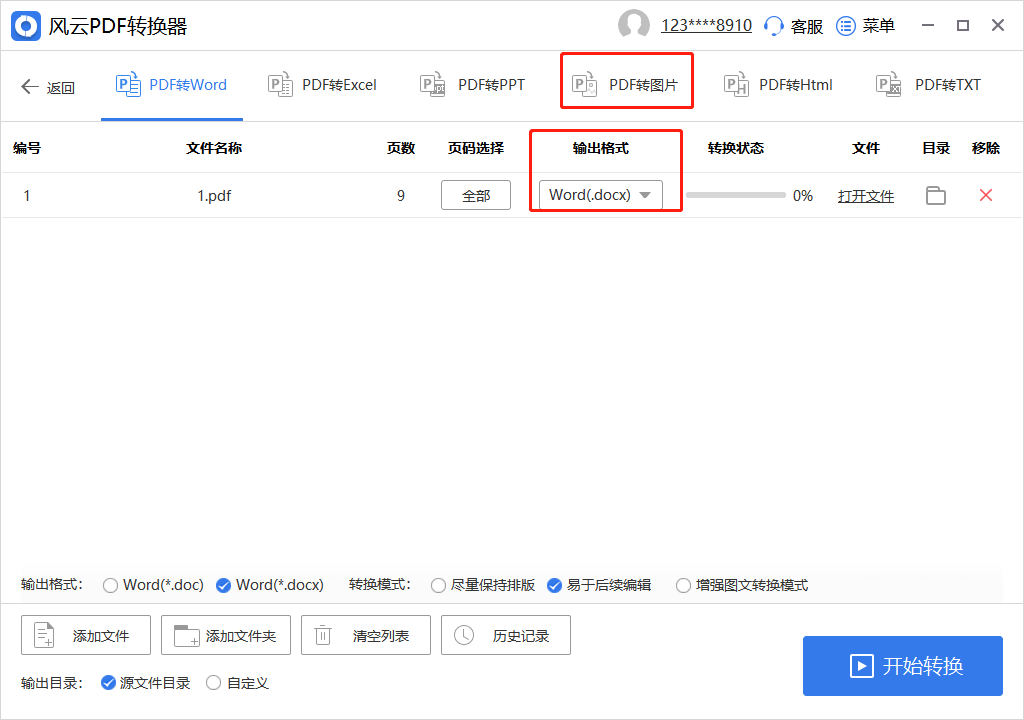Click the 页数 column header
Screen dimensions: 1024x720
click(x=401, y=148)
